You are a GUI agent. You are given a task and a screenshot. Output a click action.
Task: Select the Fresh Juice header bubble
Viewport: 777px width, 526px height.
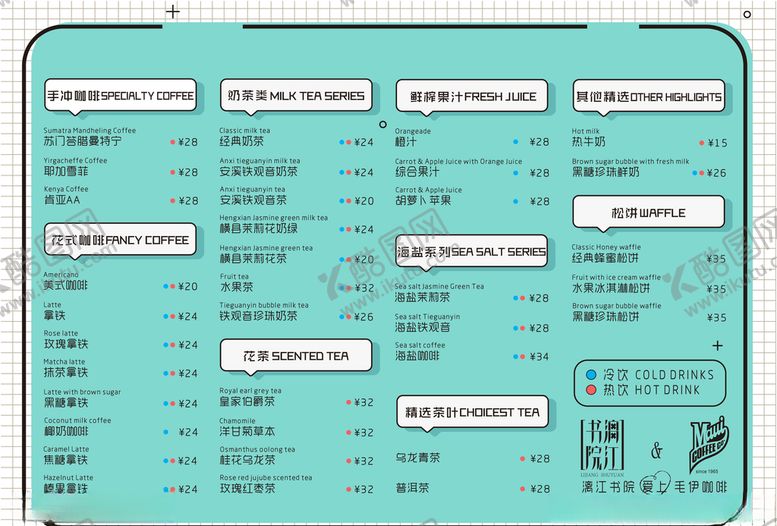pyautogui.click(x=472, y=96)
